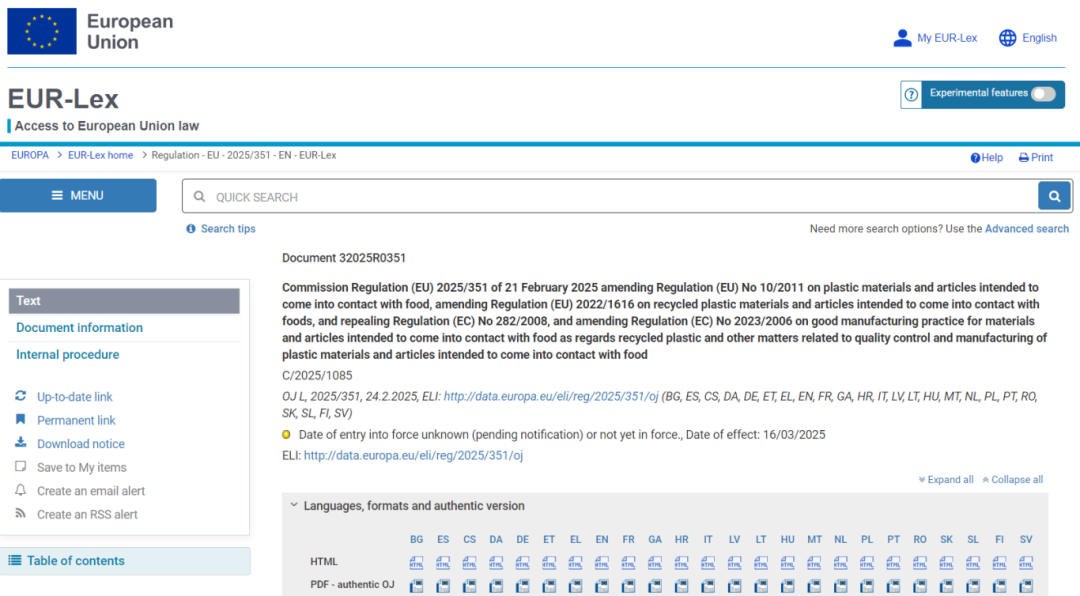The width and height of the screenshot is (1080, 596).
Task: Click the Up-to-date link refresh icon
Action: click(x=21, y=396)
